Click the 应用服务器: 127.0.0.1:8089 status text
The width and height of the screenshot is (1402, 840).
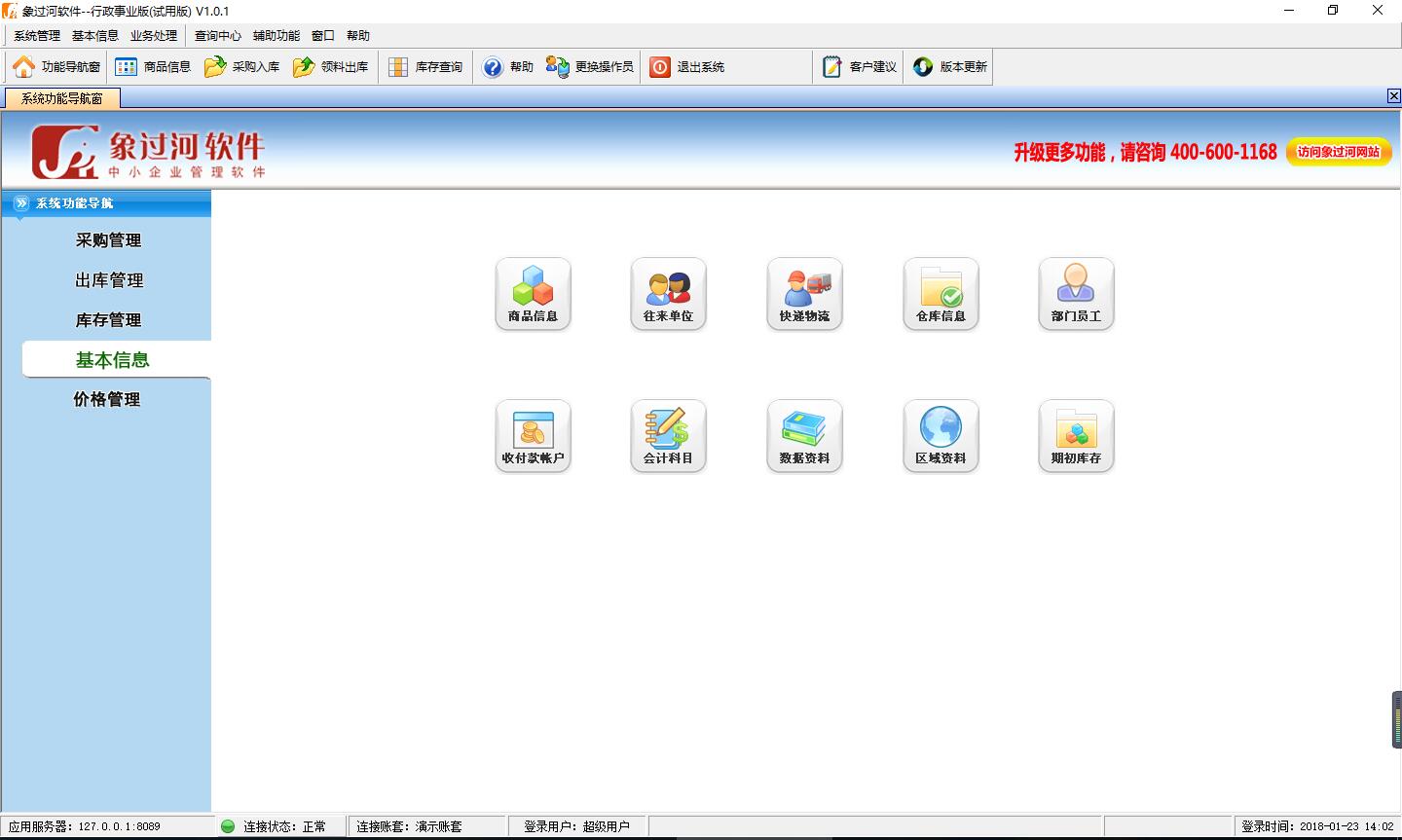click(x=85, y=826)
